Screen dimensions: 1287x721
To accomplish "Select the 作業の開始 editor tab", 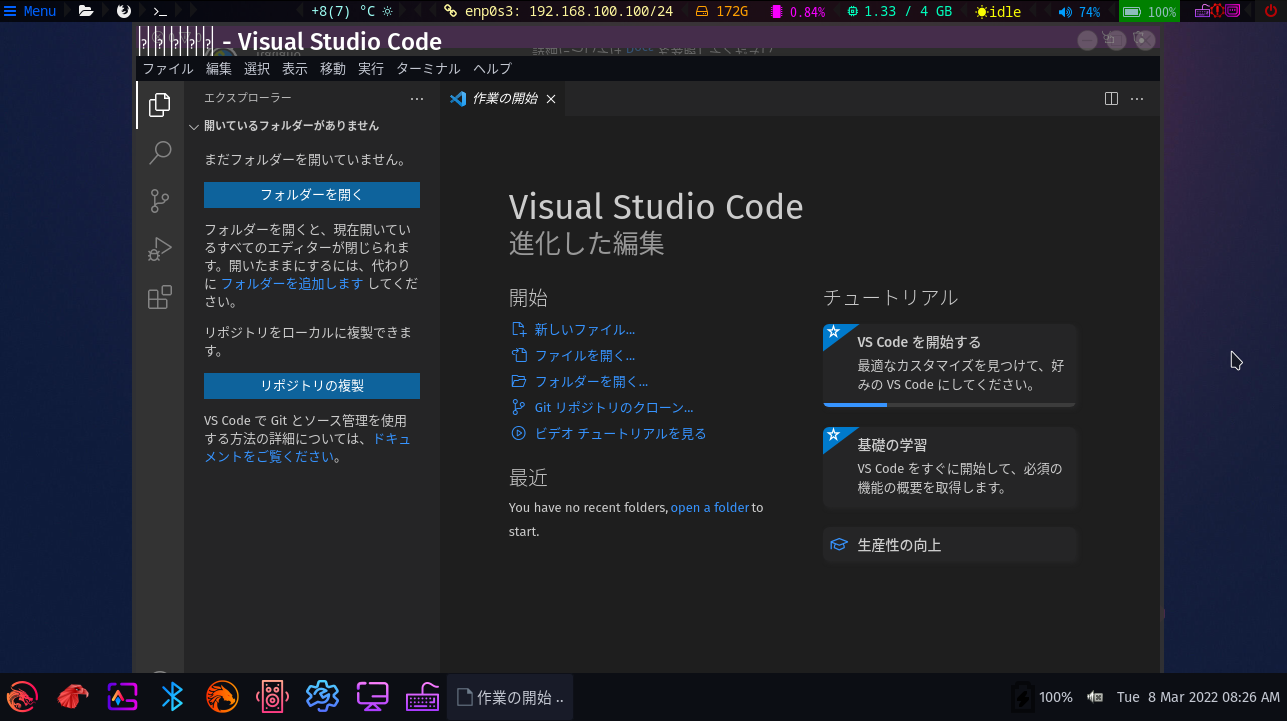I will (x=503, y=99).
